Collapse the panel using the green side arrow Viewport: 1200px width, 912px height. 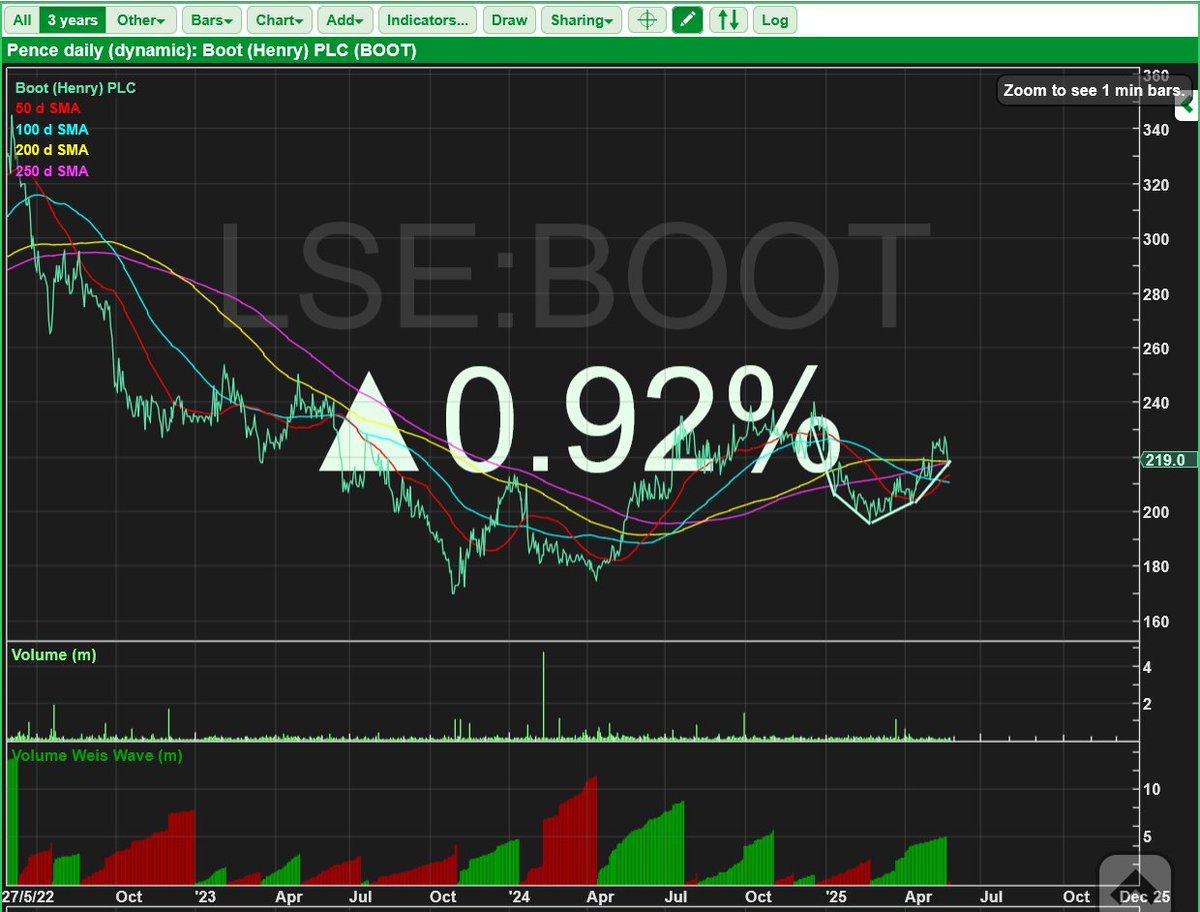click(x=1188, y=102)
